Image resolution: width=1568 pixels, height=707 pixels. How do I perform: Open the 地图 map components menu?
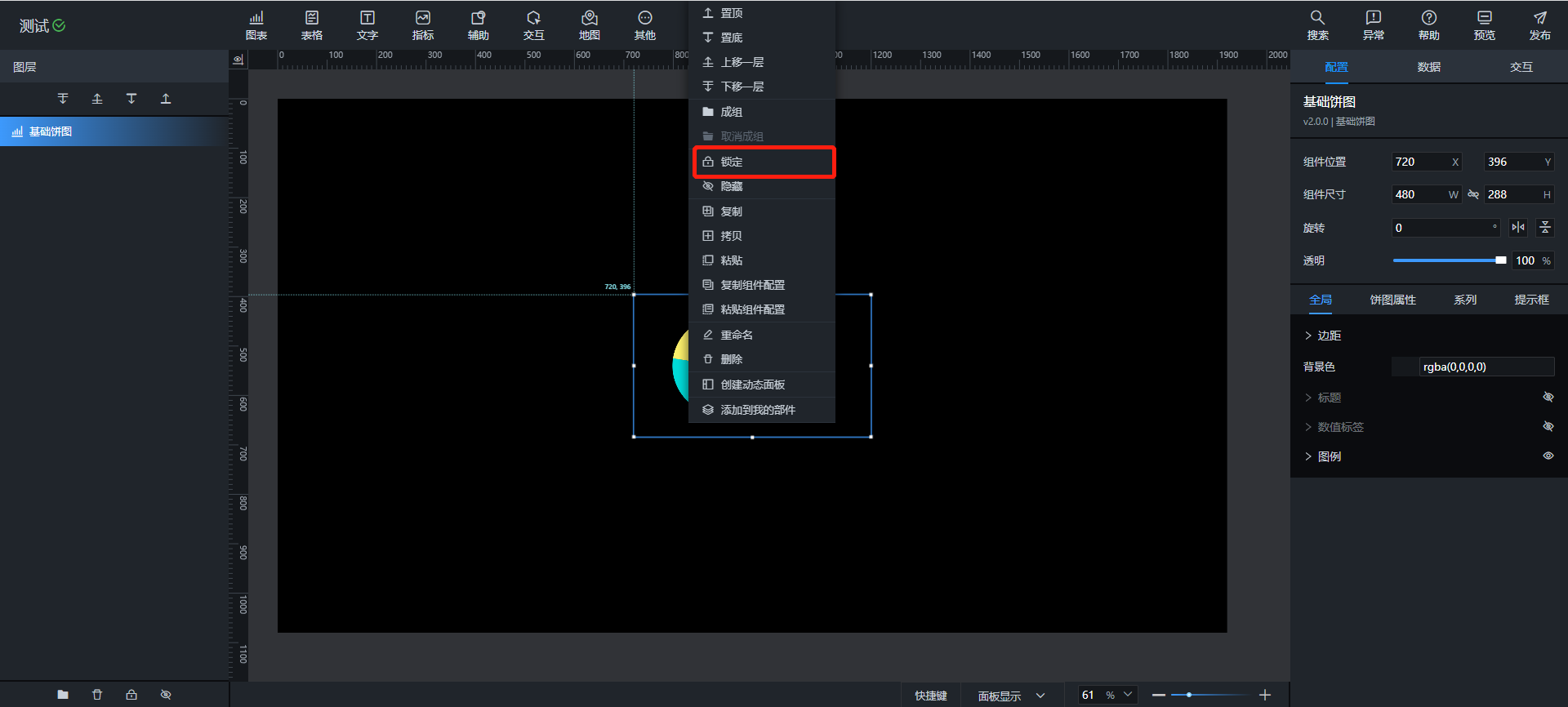[x=589, y=25]
